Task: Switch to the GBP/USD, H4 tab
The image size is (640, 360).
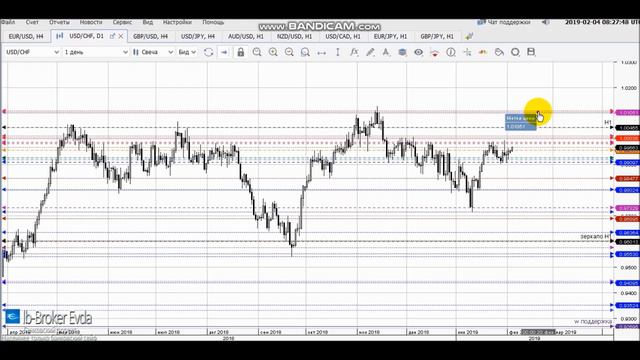Action: tap(150, 36)
